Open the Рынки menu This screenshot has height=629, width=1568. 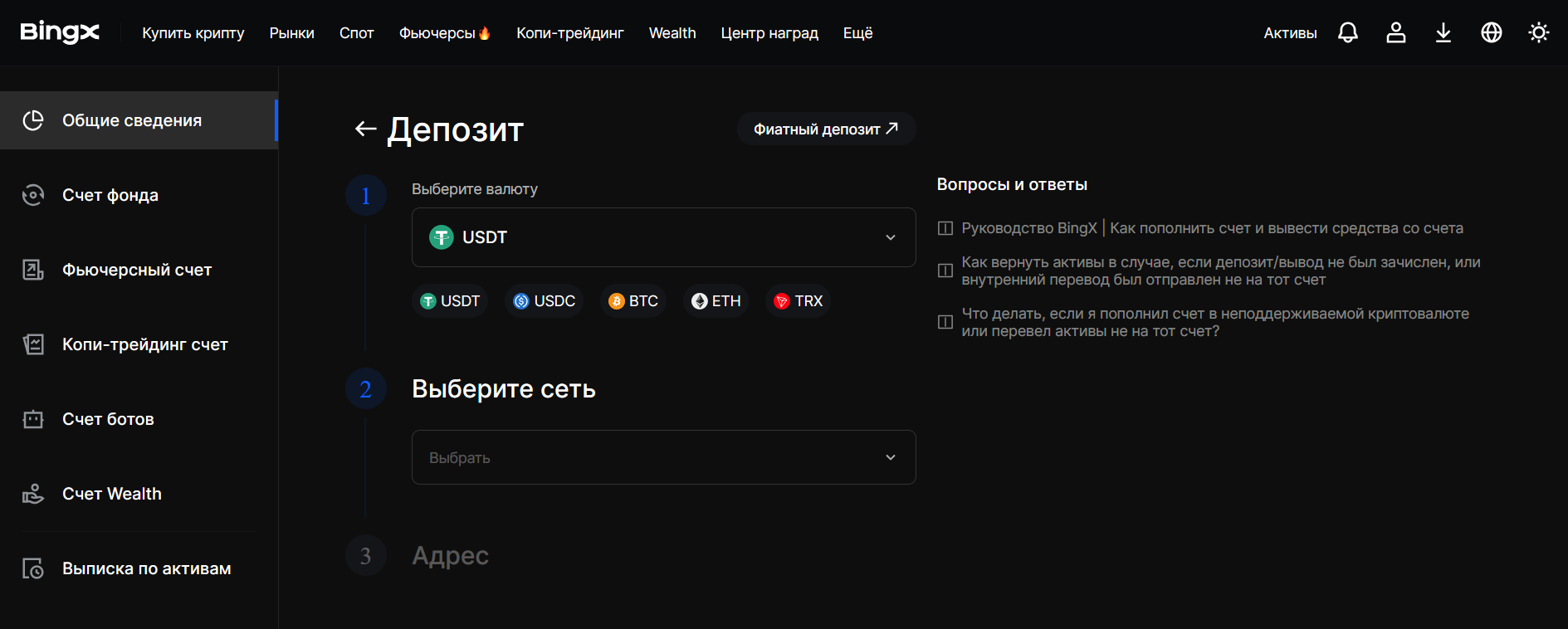292,33
